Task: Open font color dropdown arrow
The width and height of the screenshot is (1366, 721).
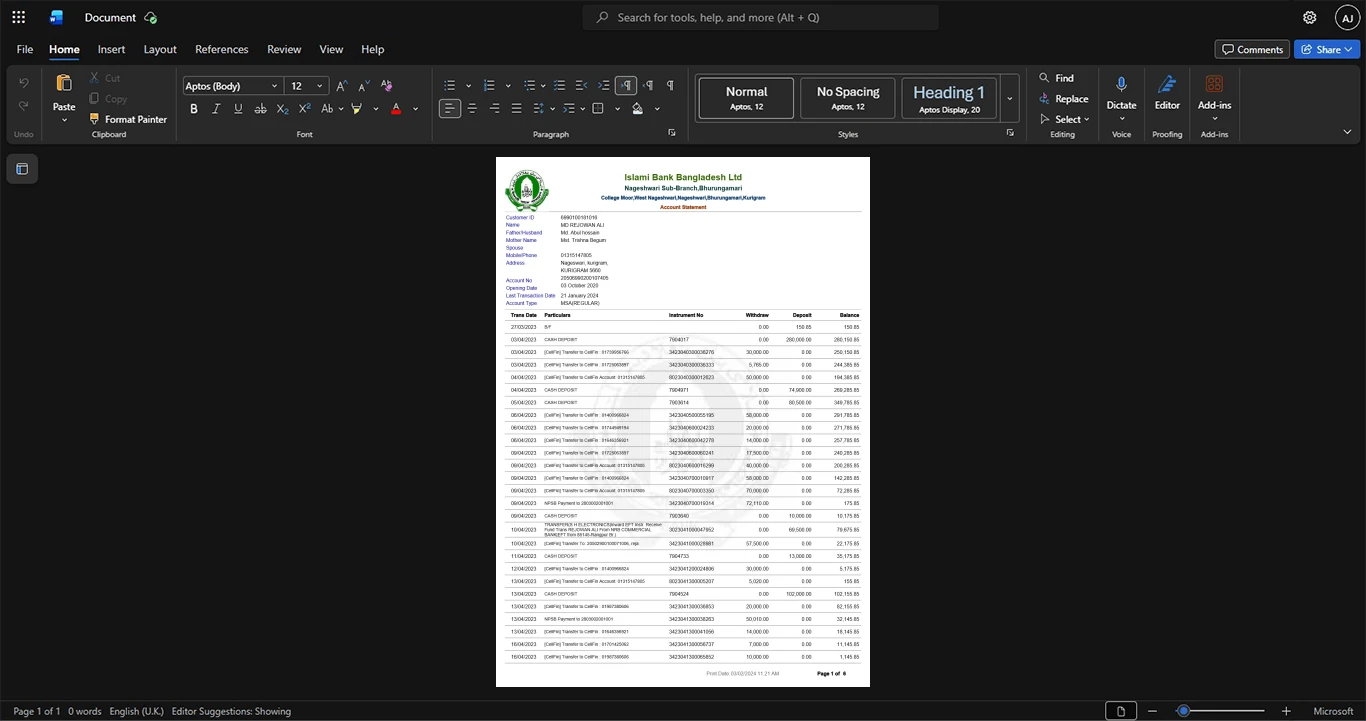Action: point(415,108)
